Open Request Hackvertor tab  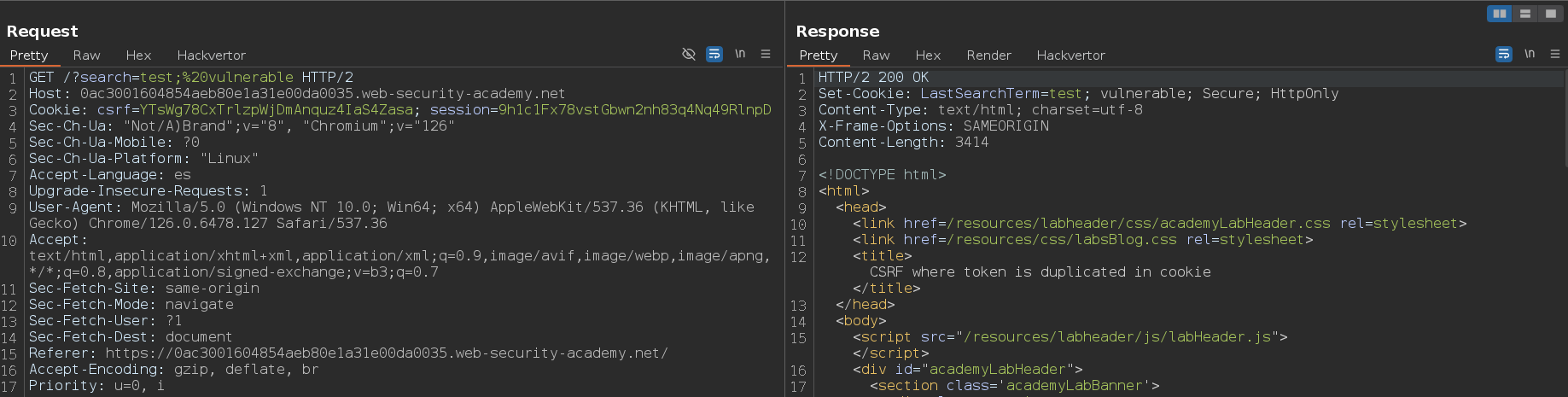pos(211,55)
